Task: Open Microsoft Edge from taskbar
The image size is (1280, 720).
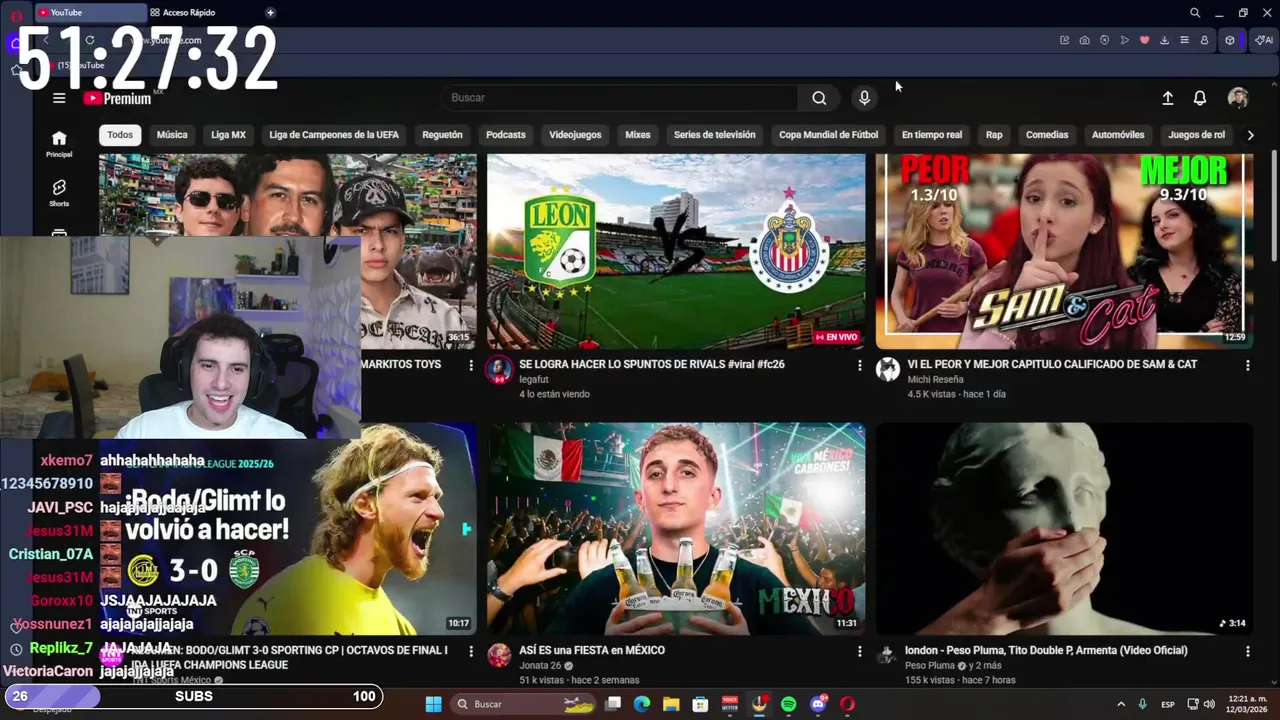Action: (642, 704)
